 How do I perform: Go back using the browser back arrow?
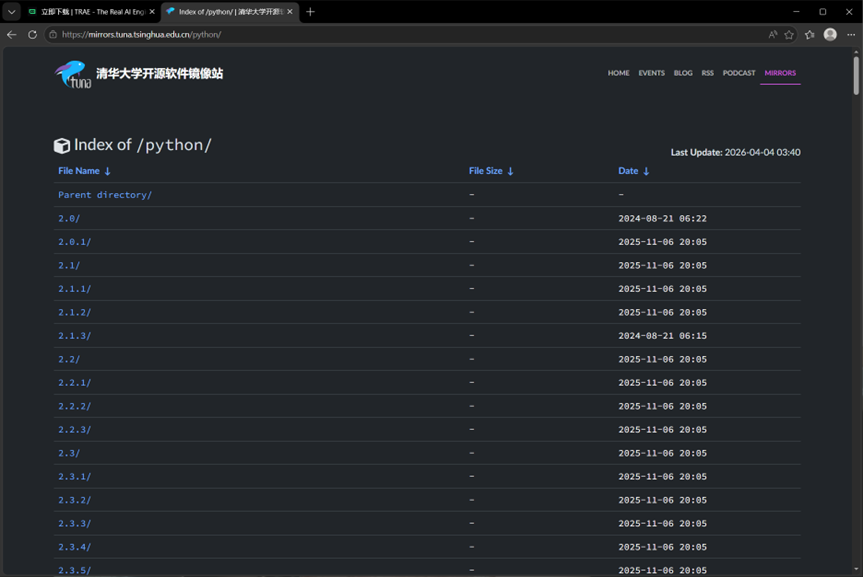[12, 35]
